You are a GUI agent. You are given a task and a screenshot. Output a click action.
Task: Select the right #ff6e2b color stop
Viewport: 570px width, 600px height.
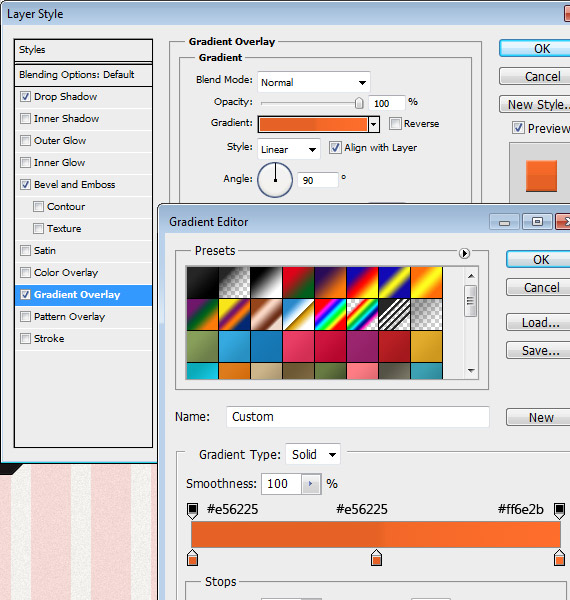click(559, 558)
